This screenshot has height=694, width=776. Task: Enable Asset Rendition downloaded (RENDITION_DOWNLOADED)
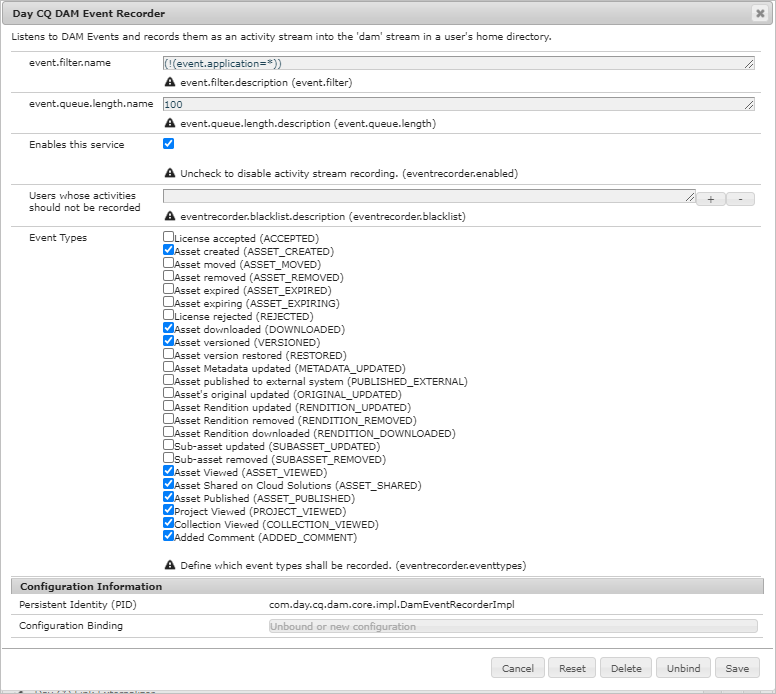[x=168, y=432]
